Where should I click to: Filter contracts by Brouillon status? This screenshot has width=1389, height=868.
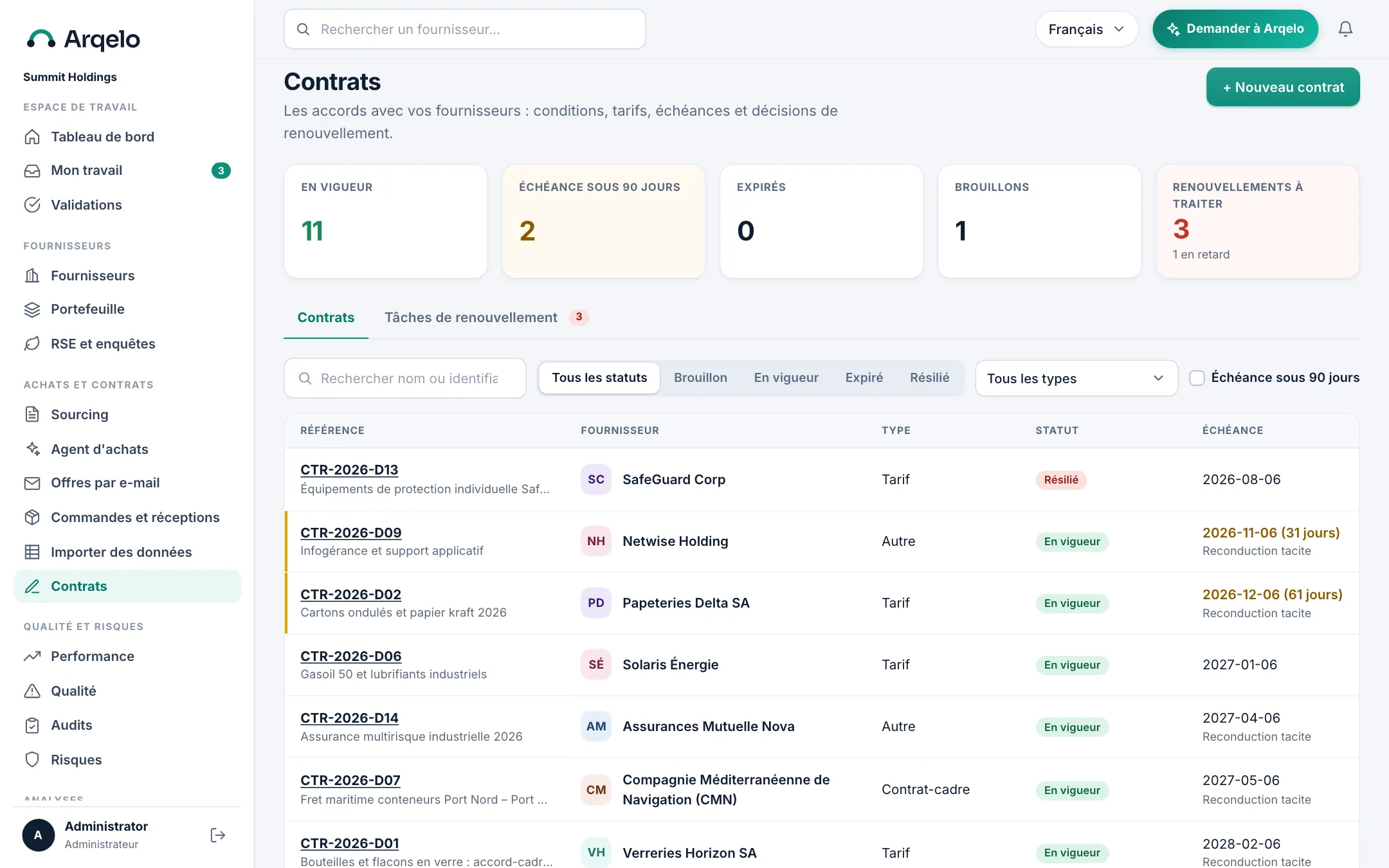[x=700, y=378]
